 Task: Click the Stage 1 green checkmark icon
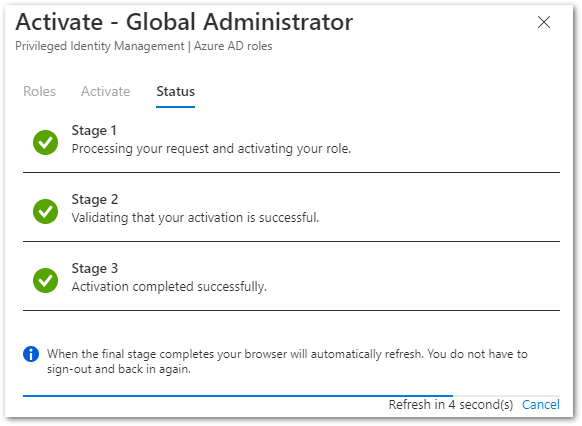coord(45,142)
